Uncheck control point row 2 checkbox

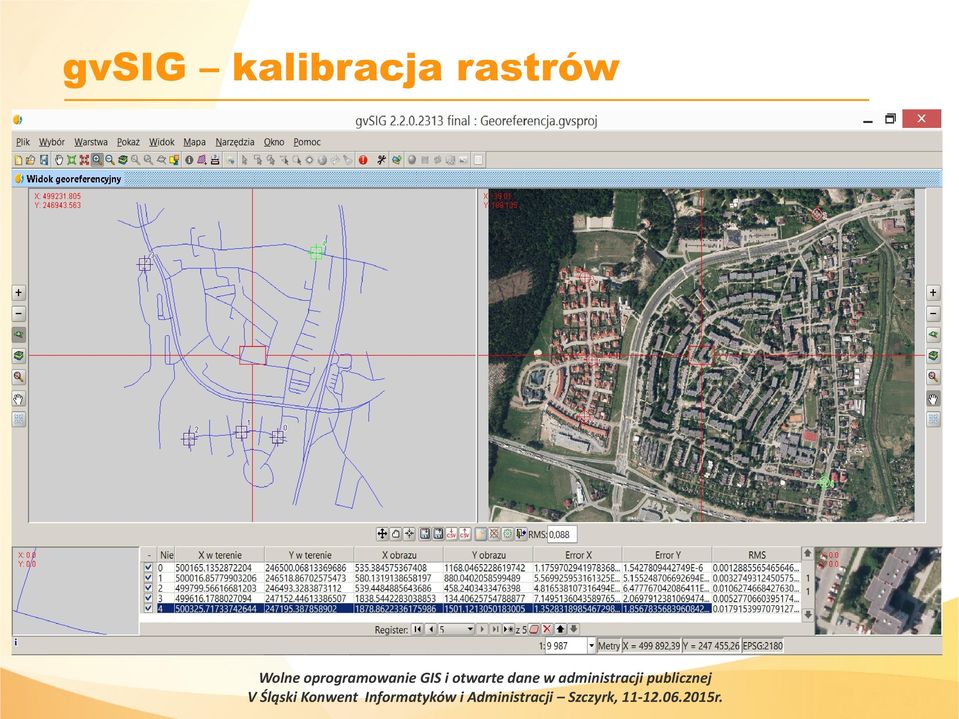click(148, 588)
